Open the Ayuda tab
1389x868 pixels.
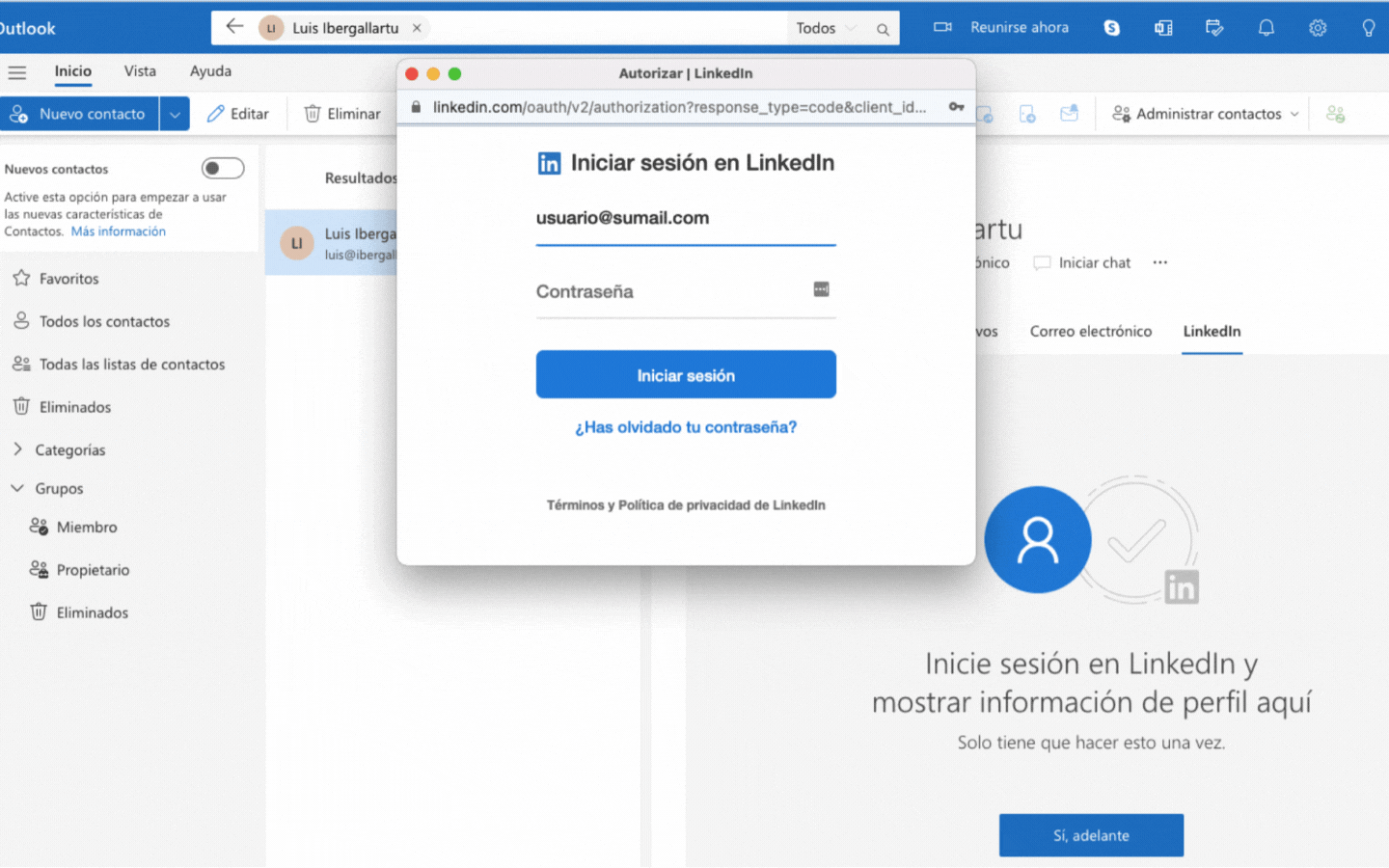(x=210, y=71)
